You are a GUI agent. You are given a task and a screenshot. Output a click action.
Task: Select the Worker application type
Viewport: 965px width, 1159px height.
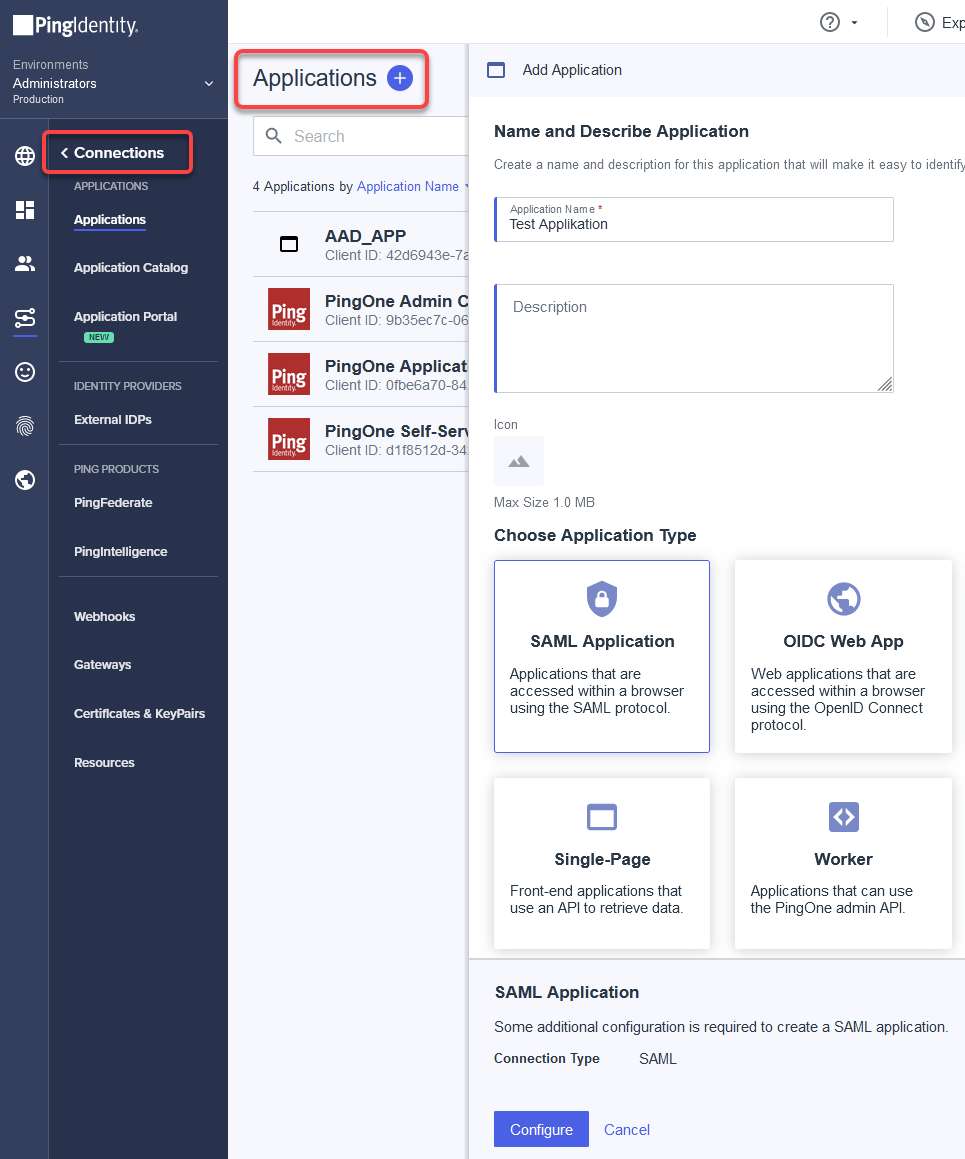pyautogui.click(x=843, y=863)
